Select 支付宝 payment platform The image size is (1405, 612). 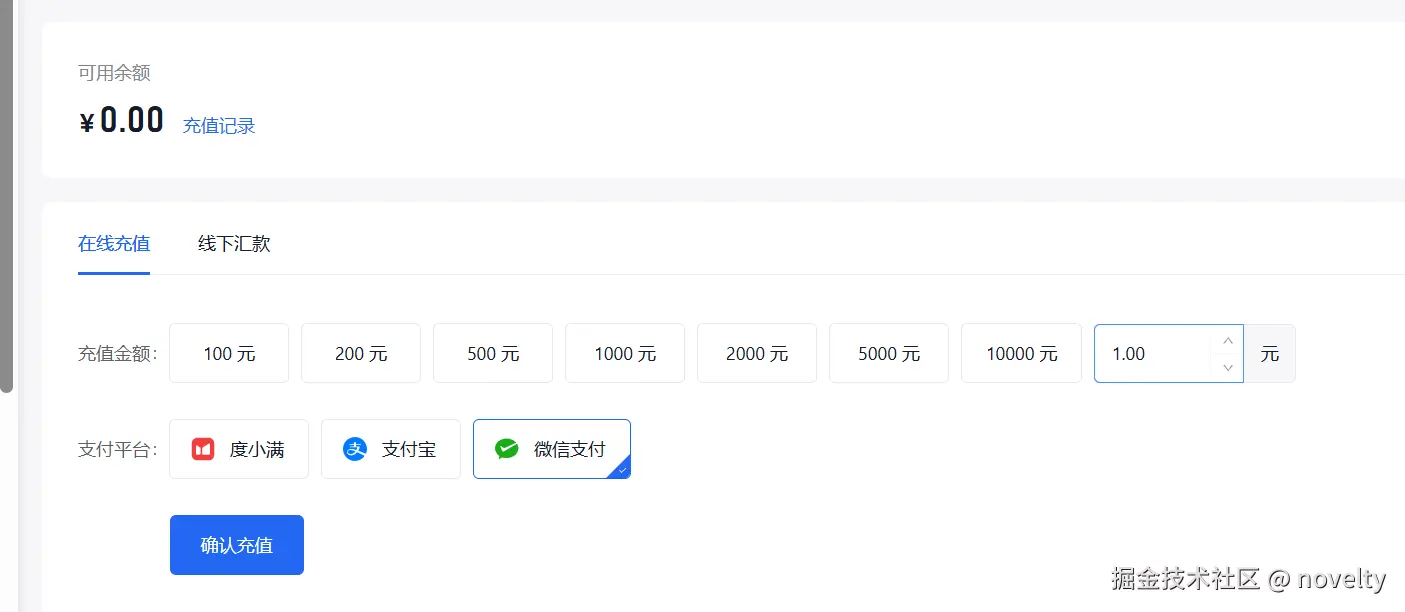coord(391,449)
